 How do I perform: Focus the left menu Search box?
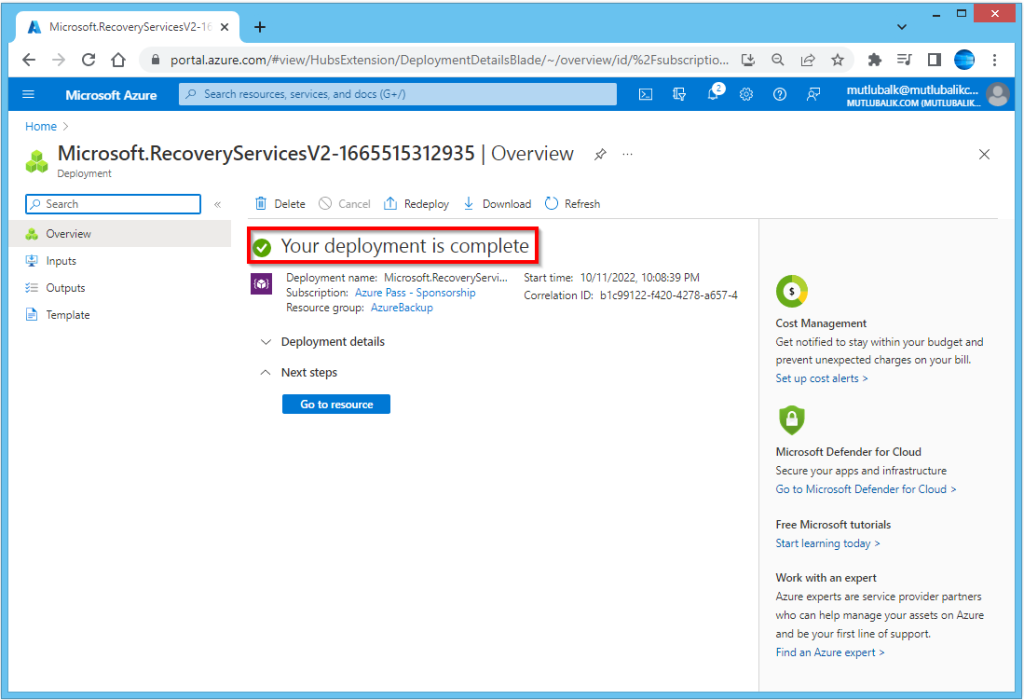coord(113,204)
